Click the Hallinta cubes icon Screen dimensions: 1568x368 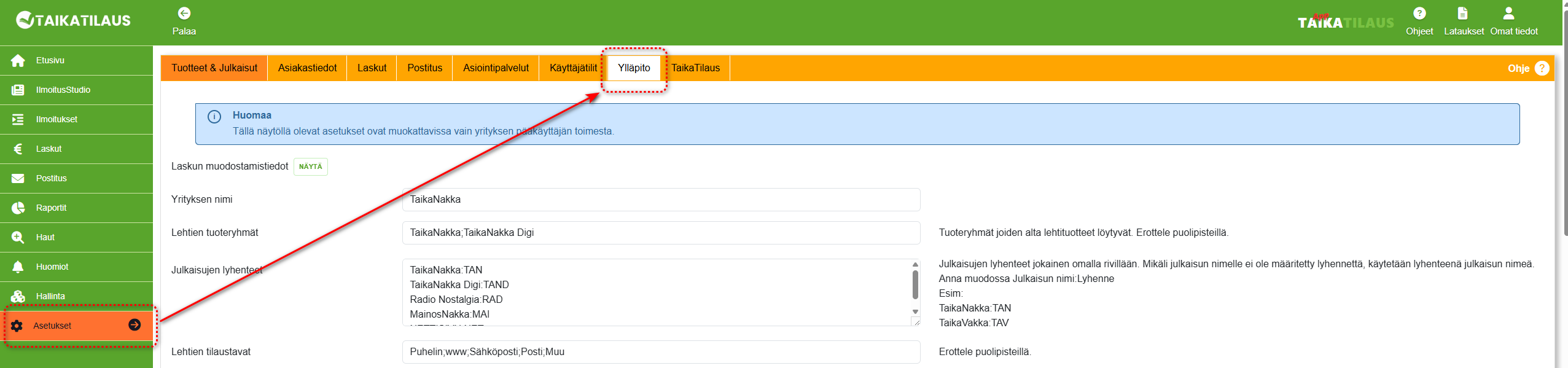point(18,296)
